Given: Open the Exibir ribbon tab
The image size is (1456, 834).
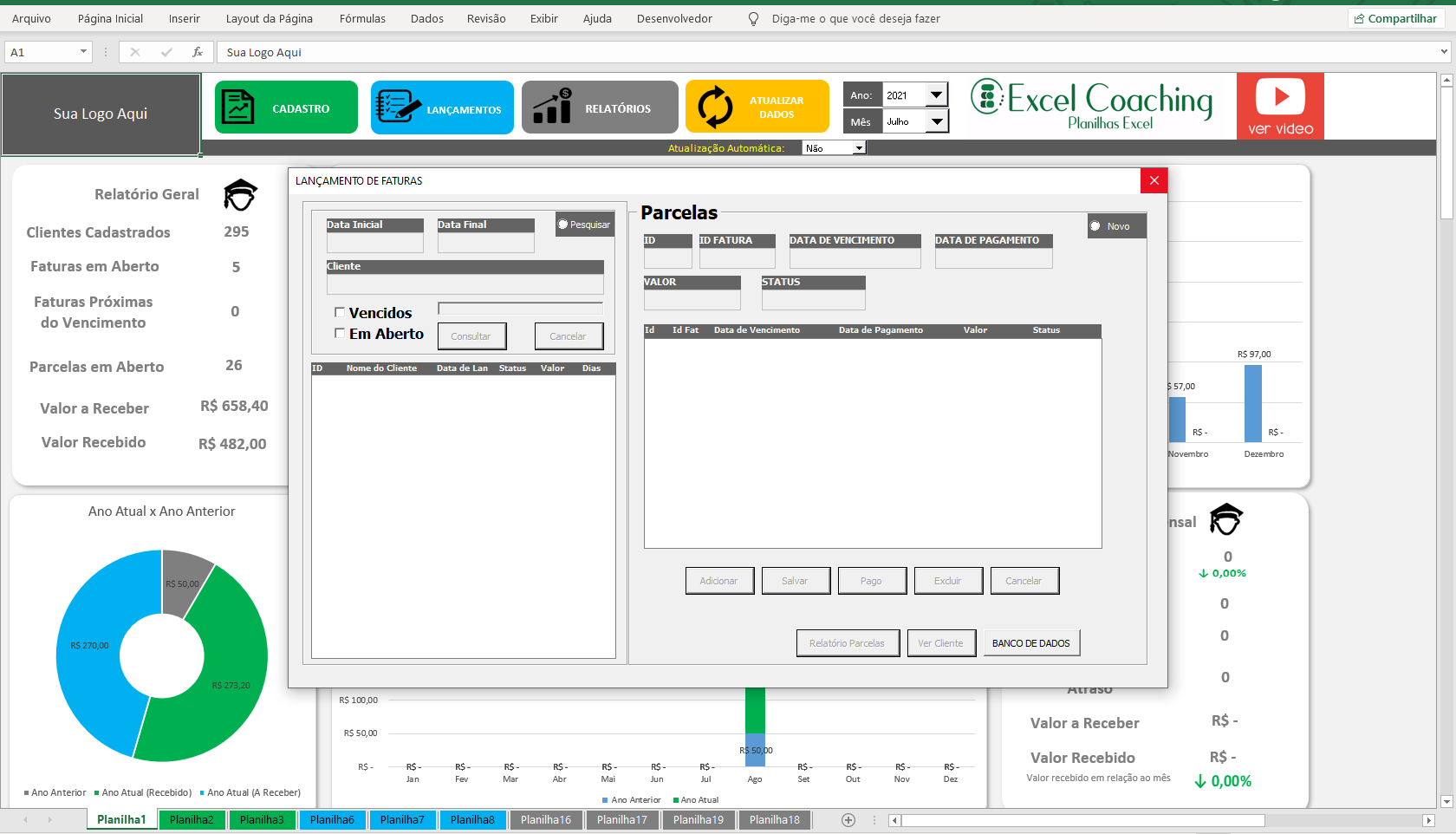Looking at the screenshot, I should click(543, 18).
